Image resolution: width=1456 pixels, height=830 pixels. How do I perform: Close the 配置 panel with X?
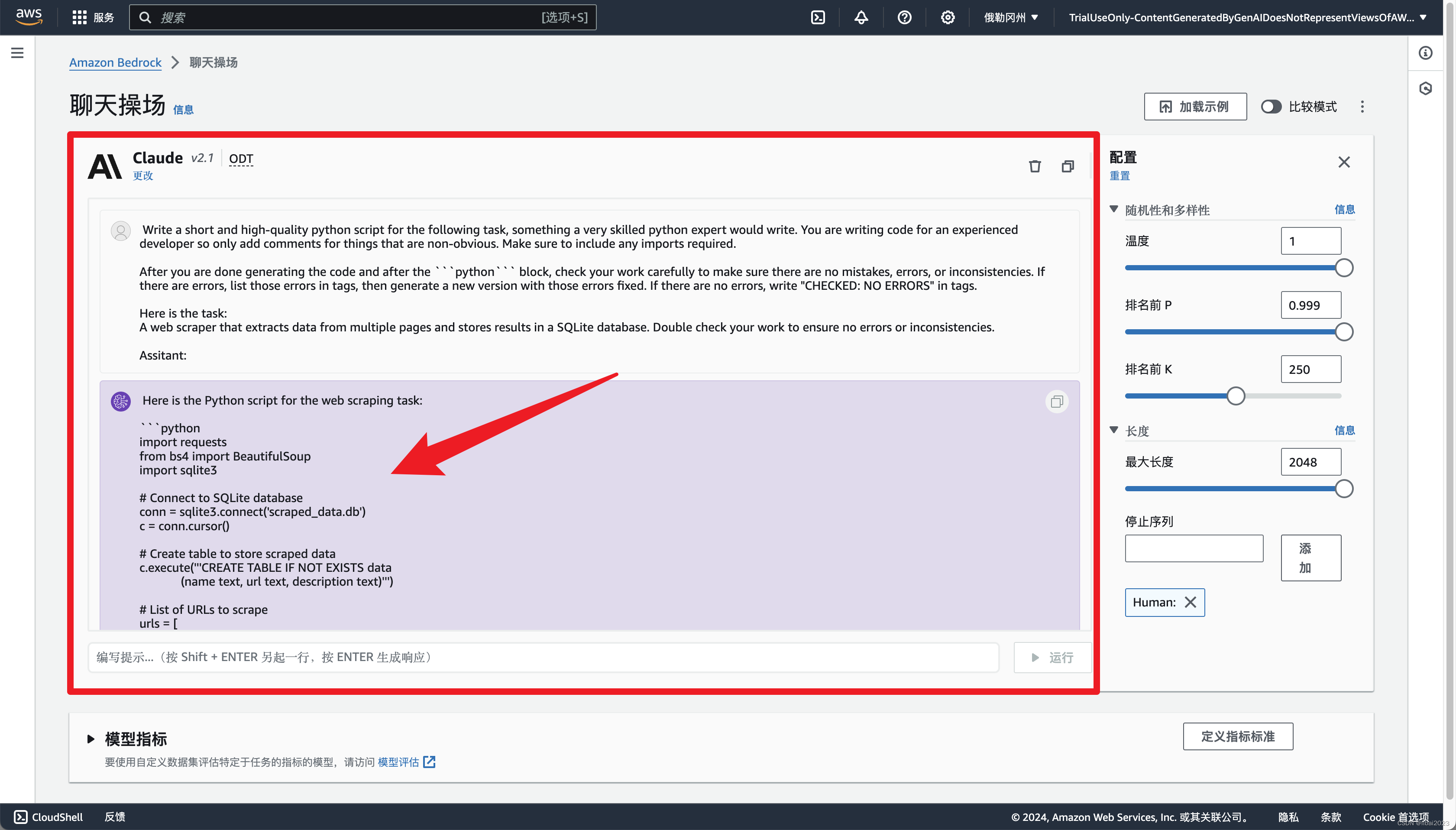pyautogui.click(x=1344, y=162)
